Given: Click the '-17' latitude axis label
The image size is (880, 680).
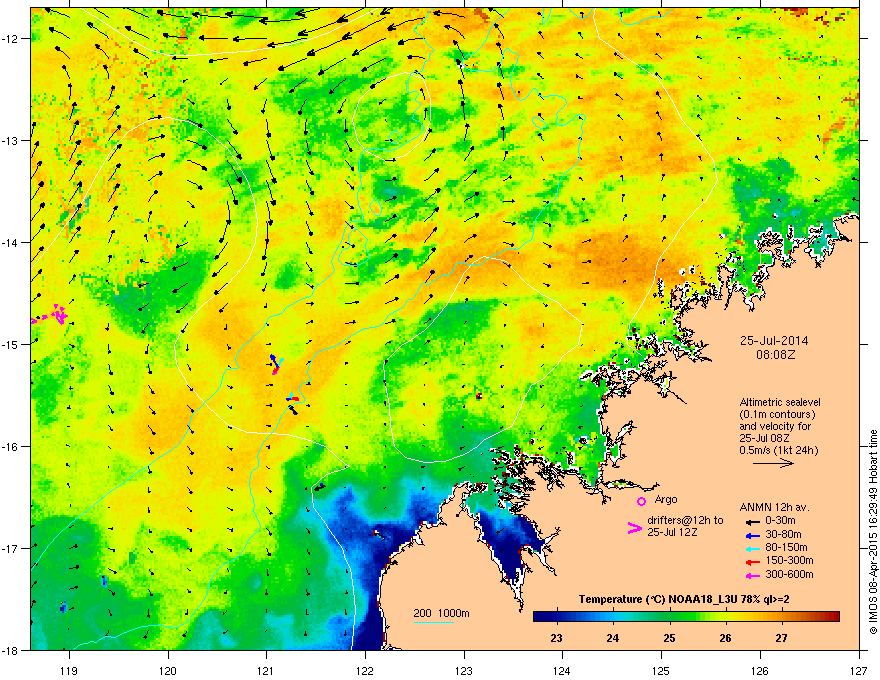Looking at the screenshot, I should click(11, 548).
